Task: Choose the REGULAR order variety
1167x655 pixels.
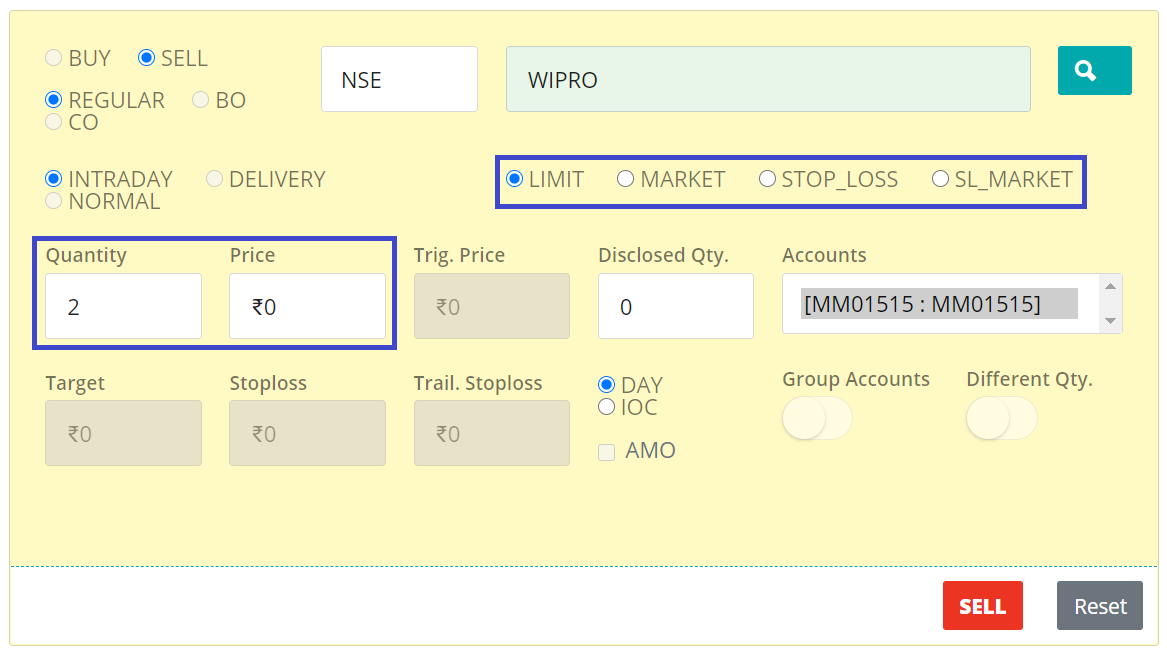Action: click(x=53, y=100)
